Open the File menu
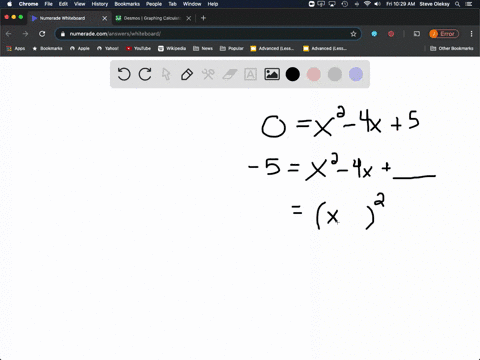This screenshot has width=480, height=360. pos(49,4)
